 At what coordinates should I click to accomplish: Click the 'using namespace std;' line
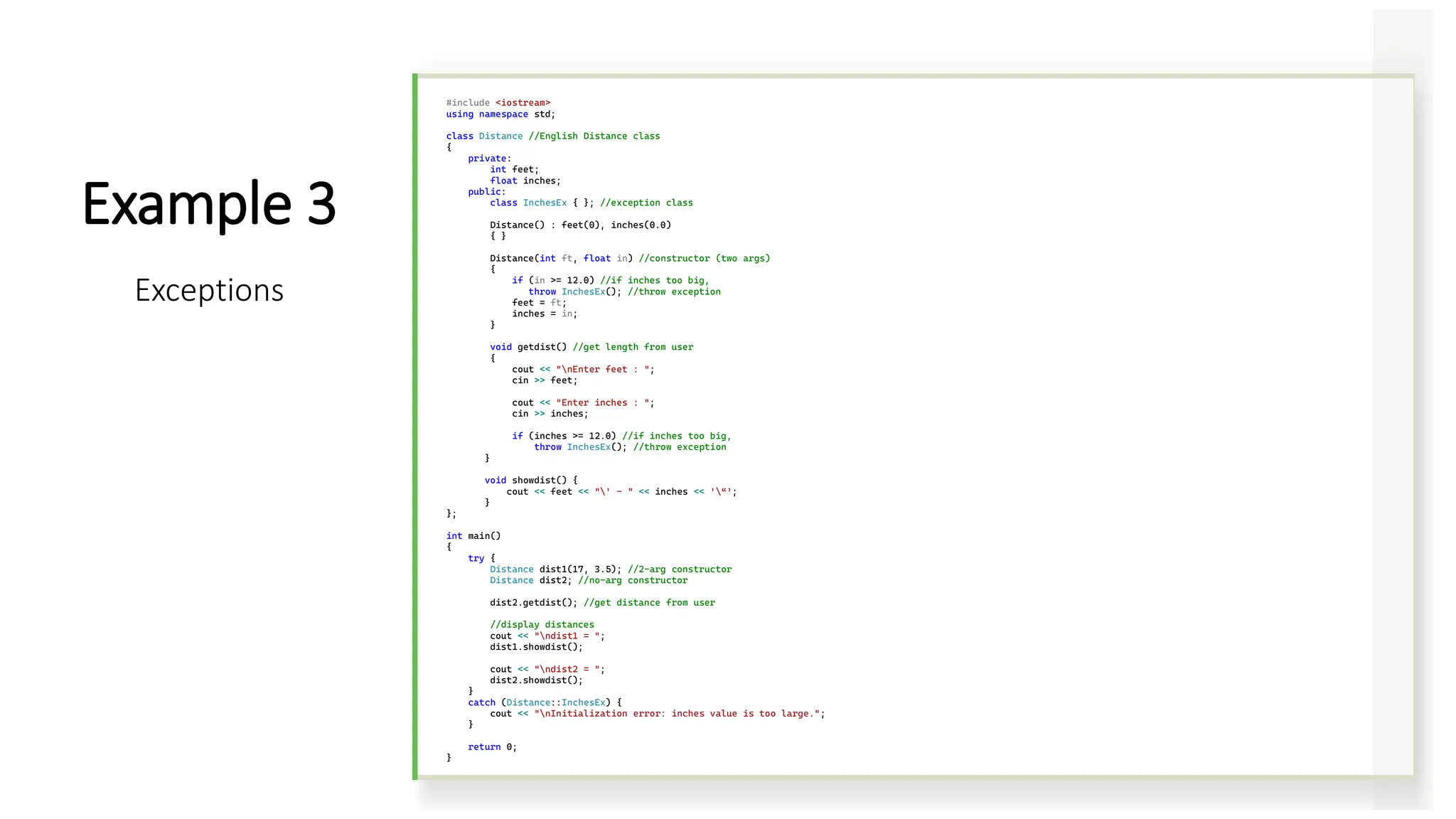[x=500, y=114]
